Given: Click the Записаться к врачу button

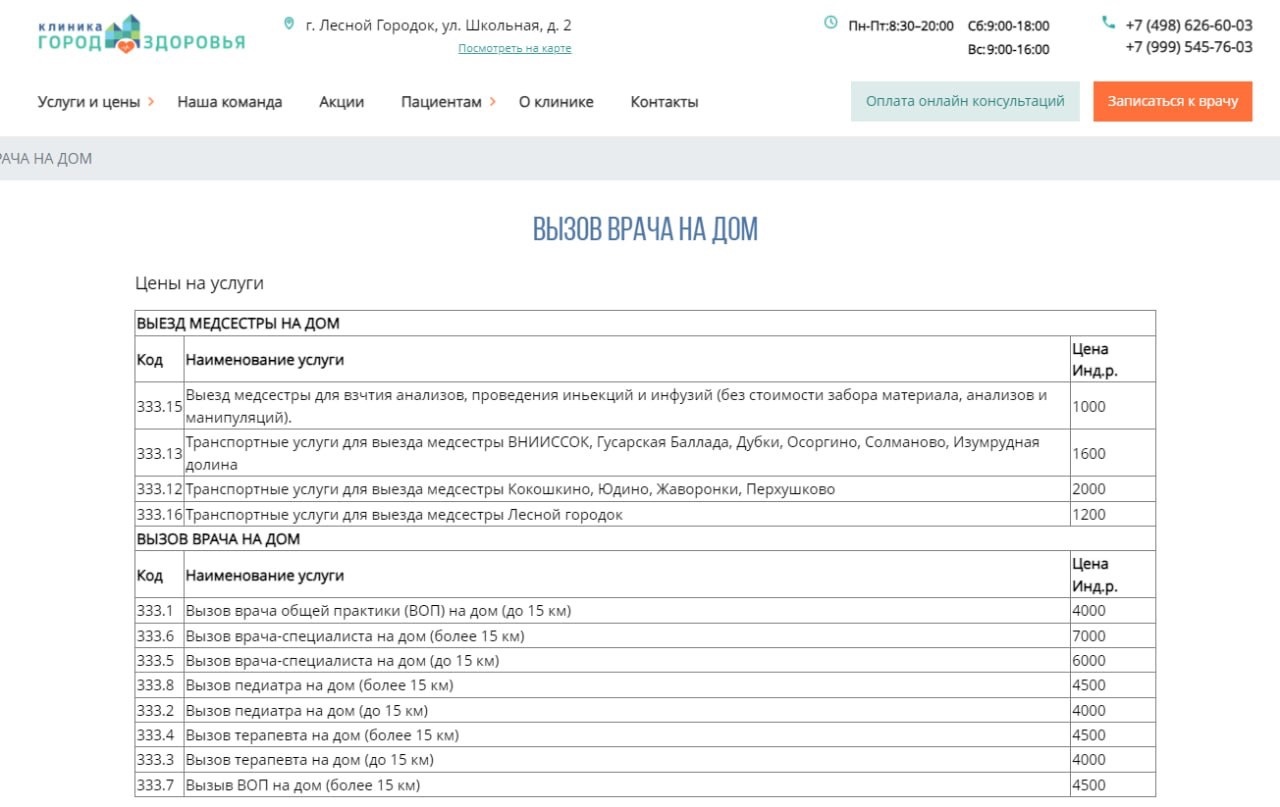Looking at the screenshot, I should pyautogui.click(x=1173, y=101).
